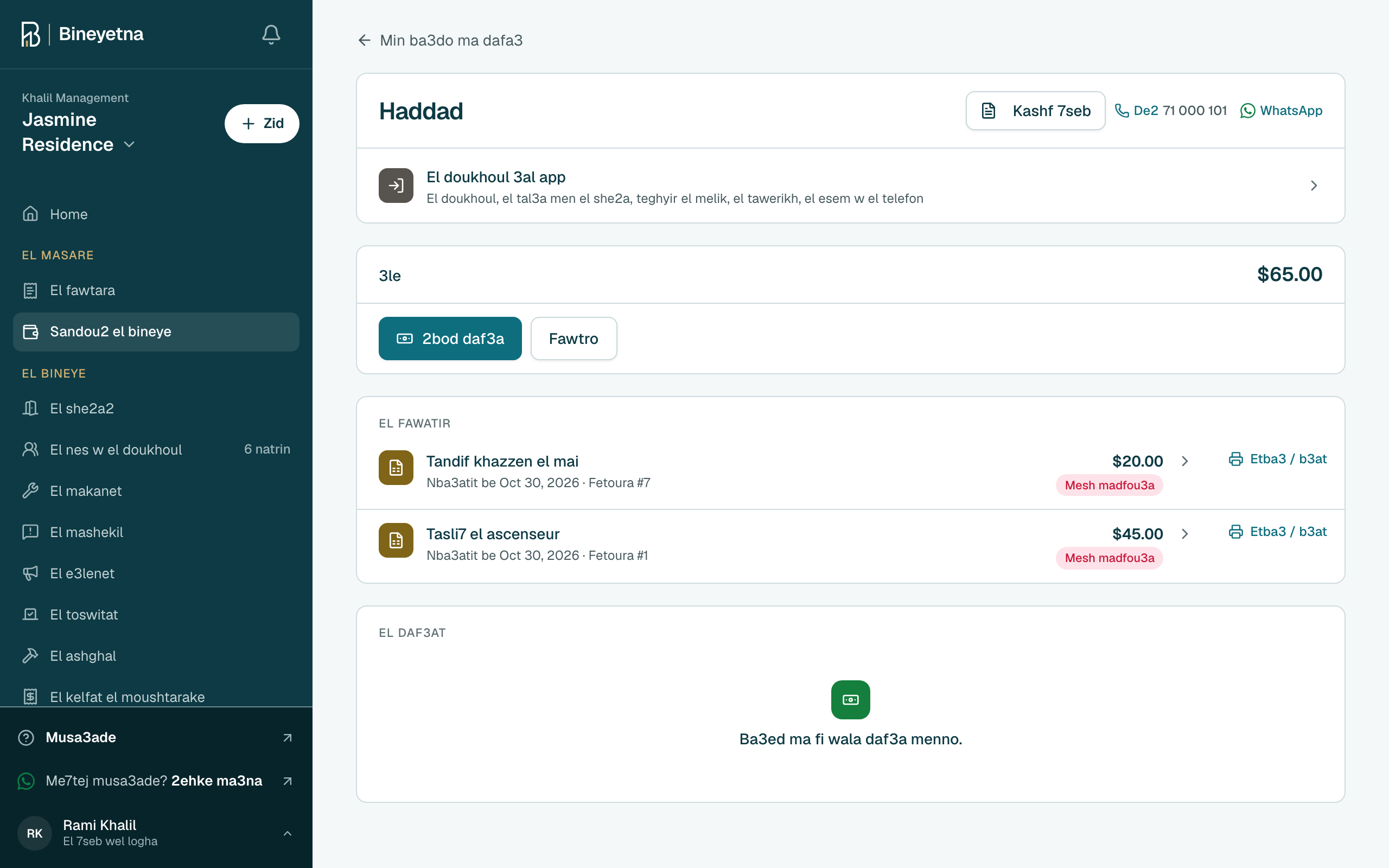Click the El e3lenet megaphone icon
Viewport: 1389px width, 868px height.
[x=30, y=573]
